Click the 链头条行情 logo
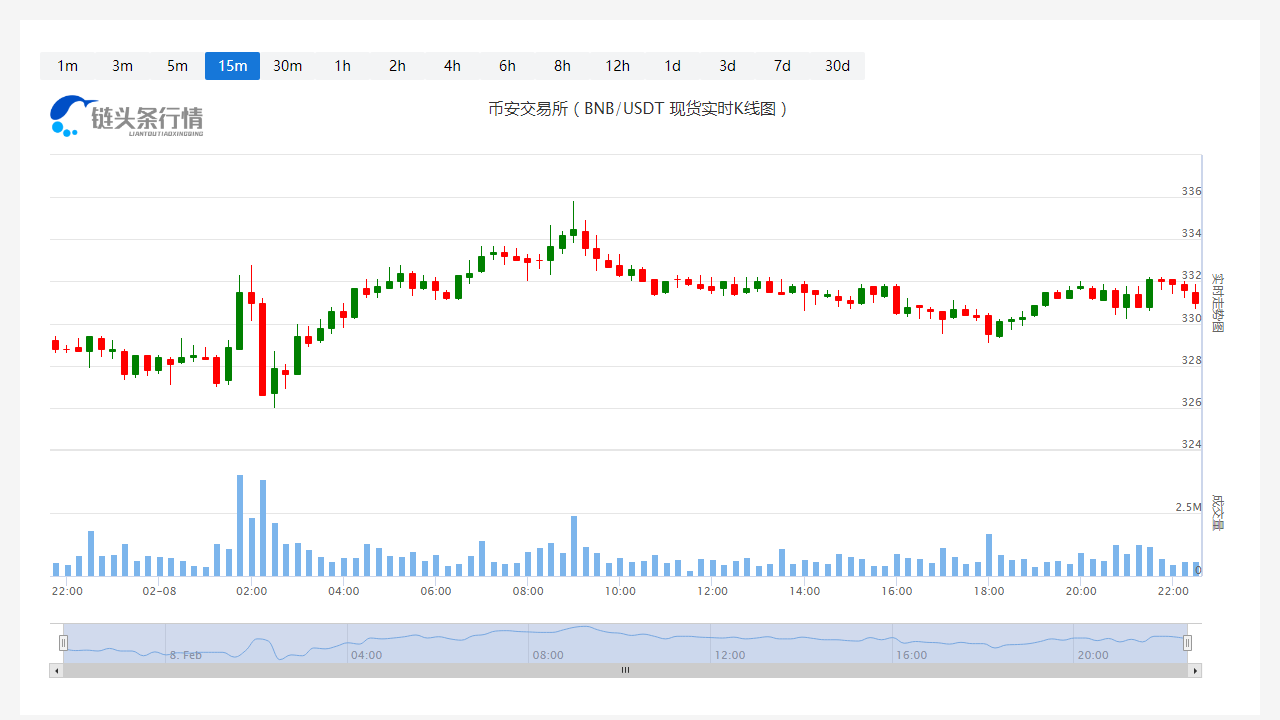The width and height of the screenshot is (1280, 720). pyautogui.click(x=127, y=116)
